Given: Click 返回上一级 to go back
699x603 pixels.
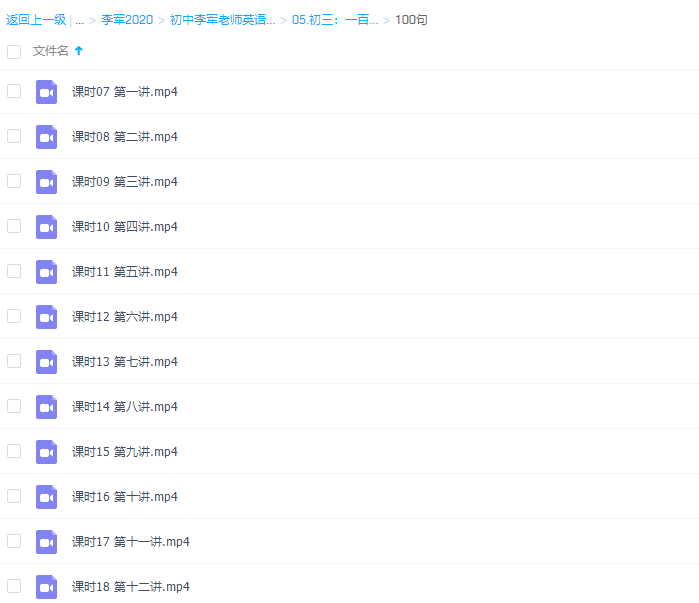Looking at the screenshot, I should tap(36, 20).
